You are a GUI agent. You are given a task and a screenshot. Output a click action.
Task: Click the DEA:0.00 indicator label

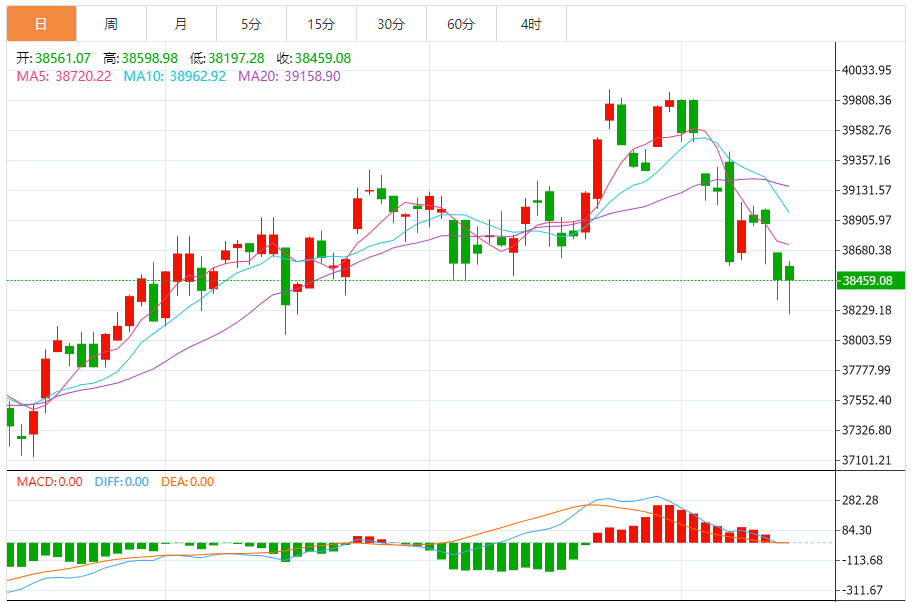pos(187,482)
